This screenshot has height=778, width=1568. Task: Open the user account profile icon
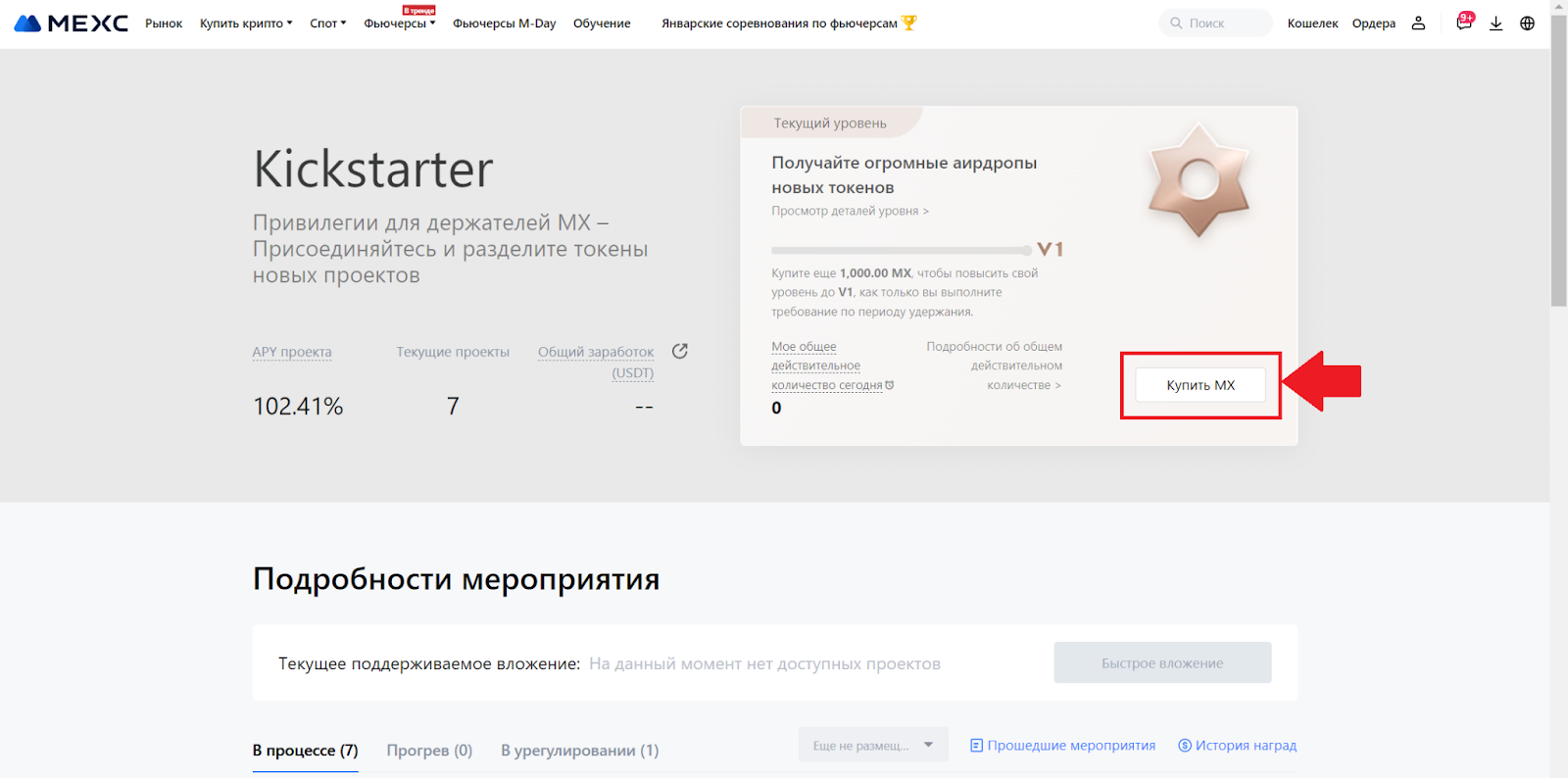tap(1418, 24)
